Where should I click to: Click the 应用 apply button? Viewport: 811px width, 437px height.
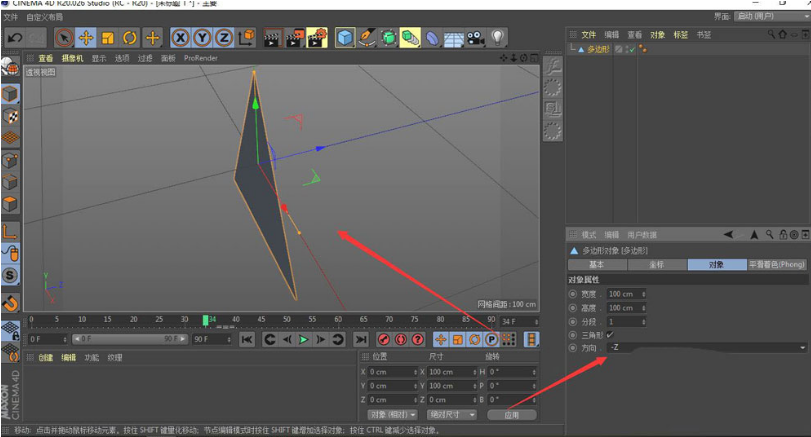click(x=511, y=414)
